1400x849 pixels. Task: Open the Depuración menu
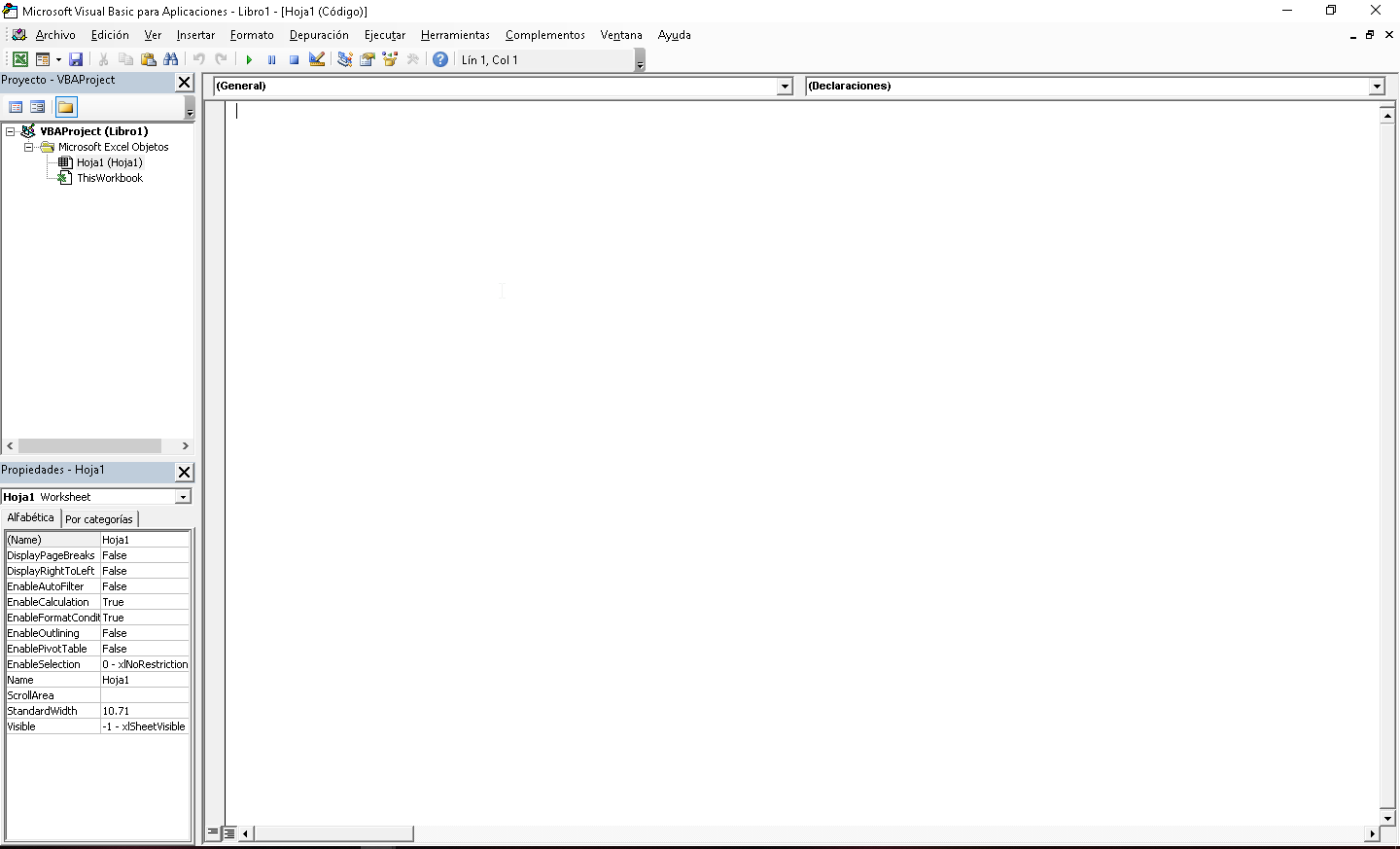click(x=319, y=35)
